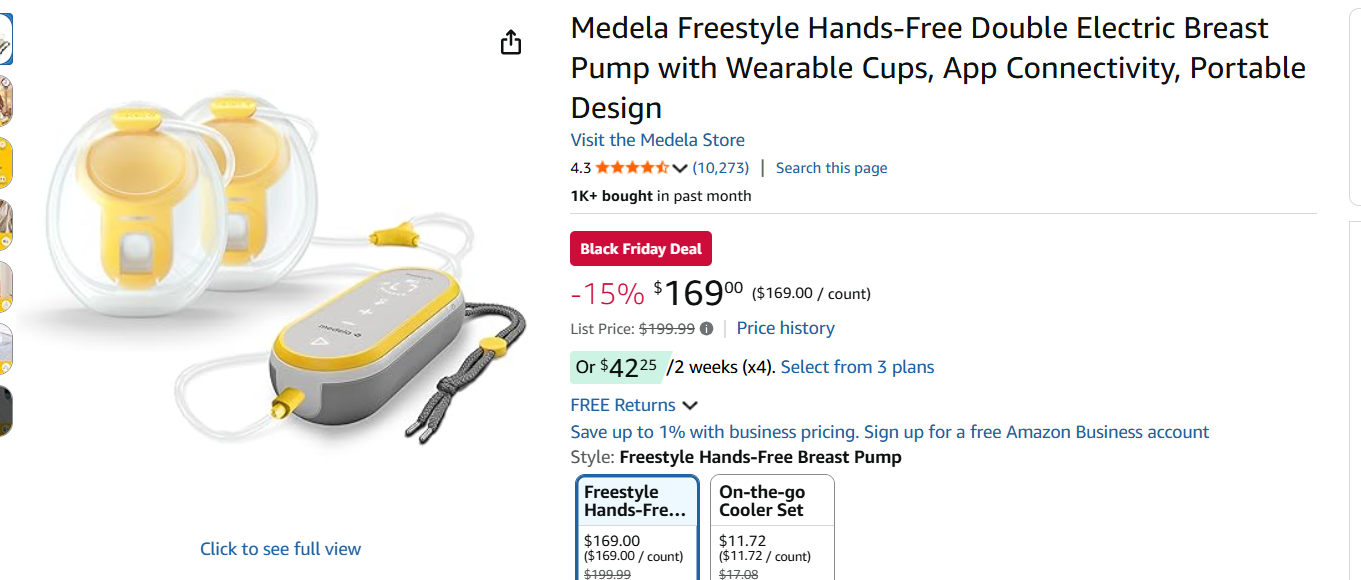Open Select from 3 plans options
This screenshot has height=580, width=1361.
point(857,367)
